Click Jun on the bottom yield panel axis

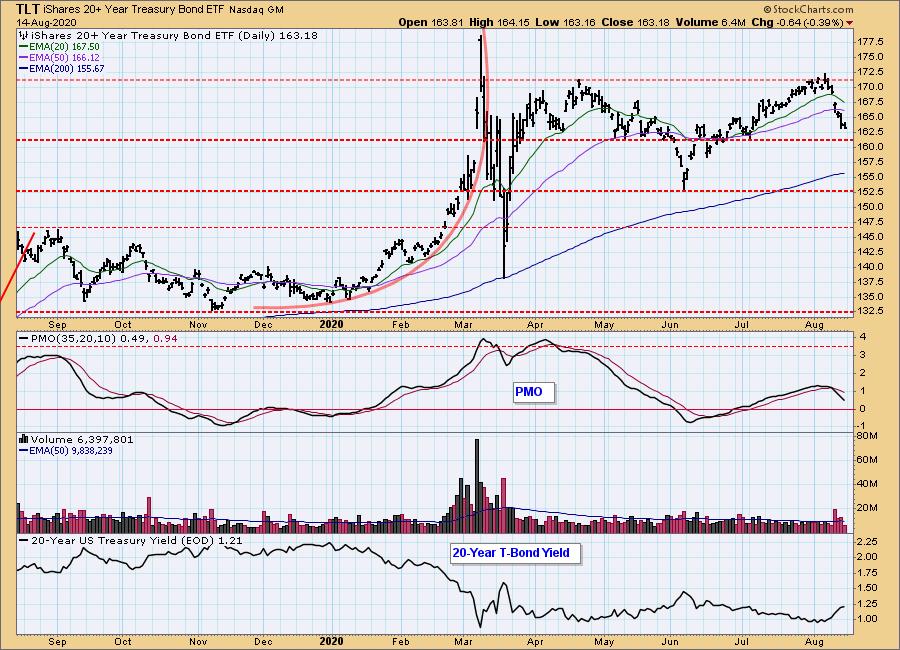pos(669,641)
